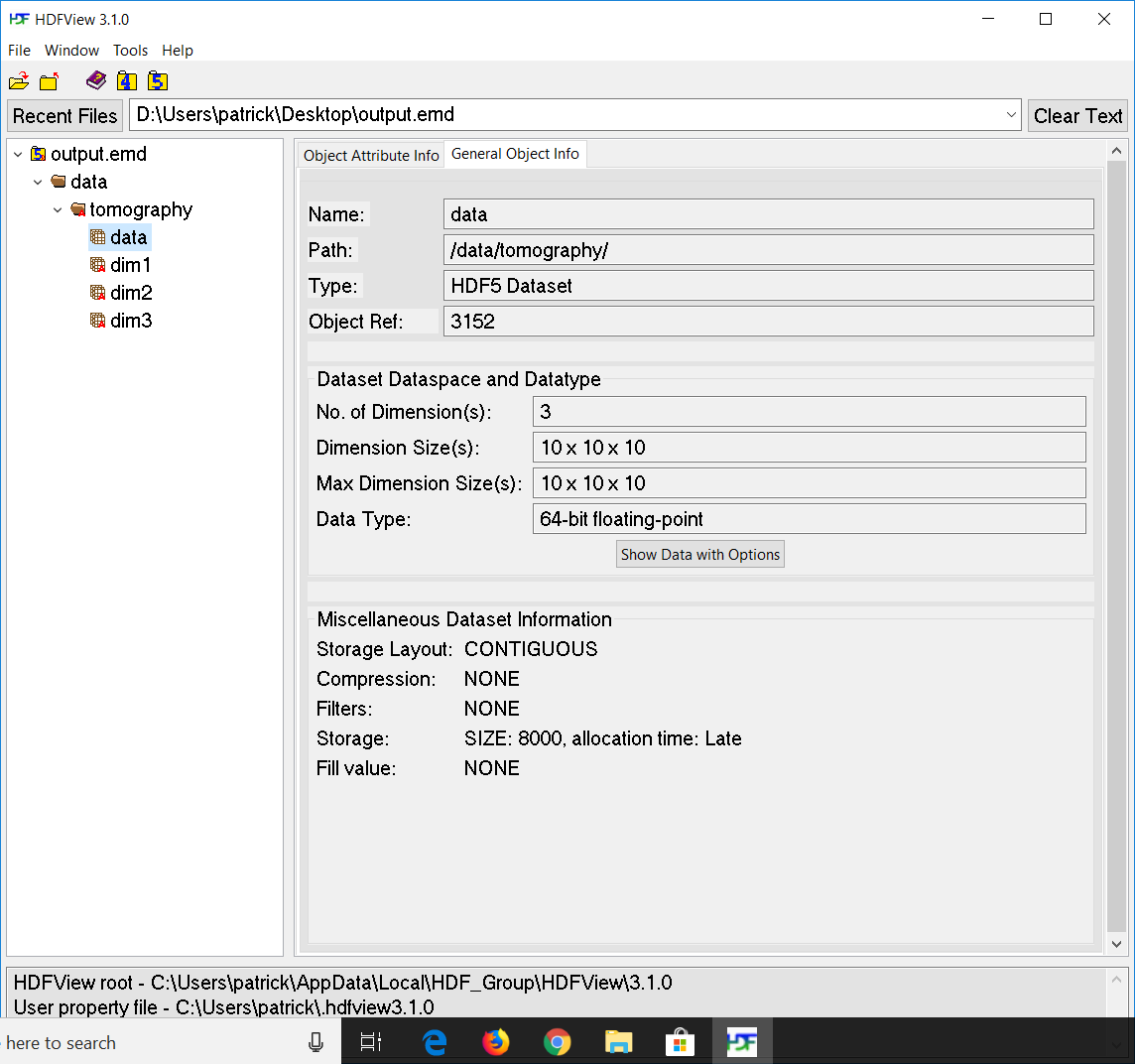Collapse the data group node
The height and width of the screenshot is (1064, 1135).
[x=38, y=182]
